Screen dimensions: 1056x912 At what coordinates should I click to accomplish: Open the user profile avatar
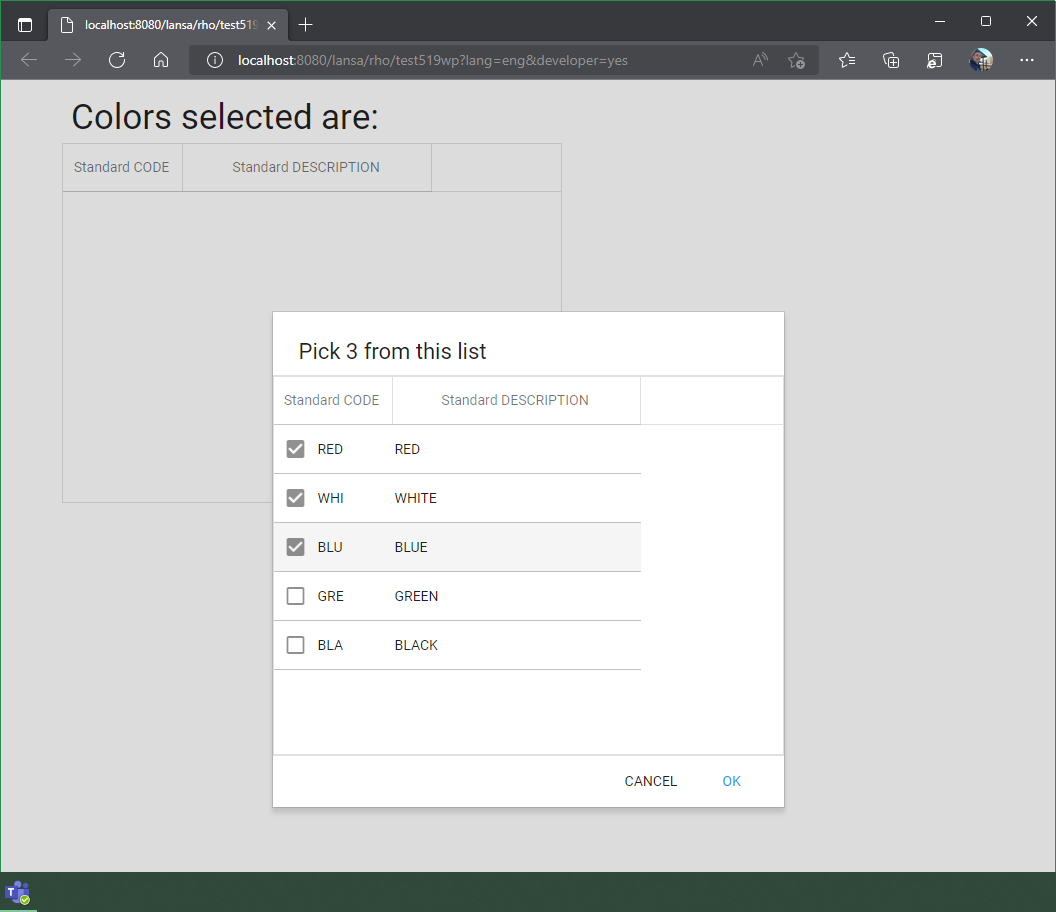tap(981, 60)
